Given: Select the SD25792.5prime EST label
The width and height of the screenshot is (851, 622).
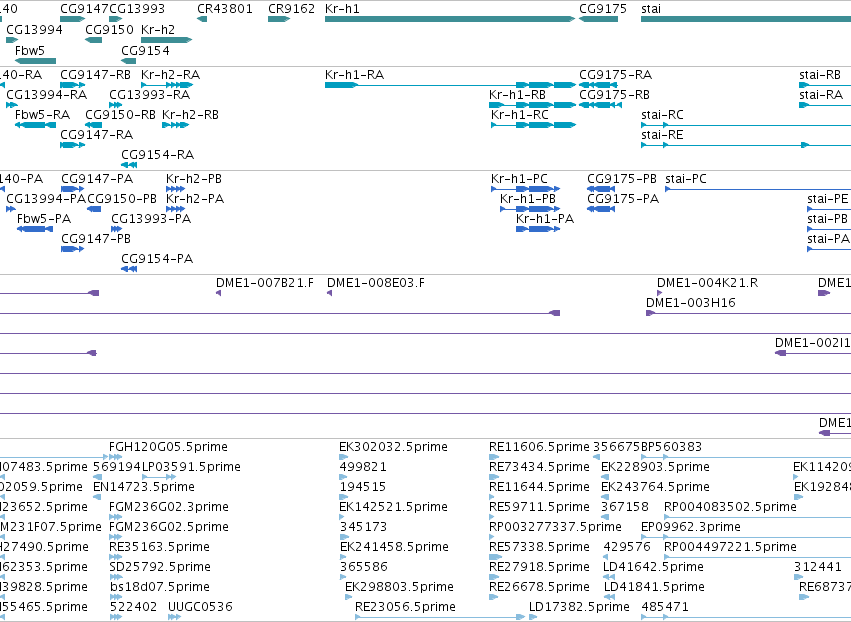Looking at the screenshot, I should click(160, 567).
